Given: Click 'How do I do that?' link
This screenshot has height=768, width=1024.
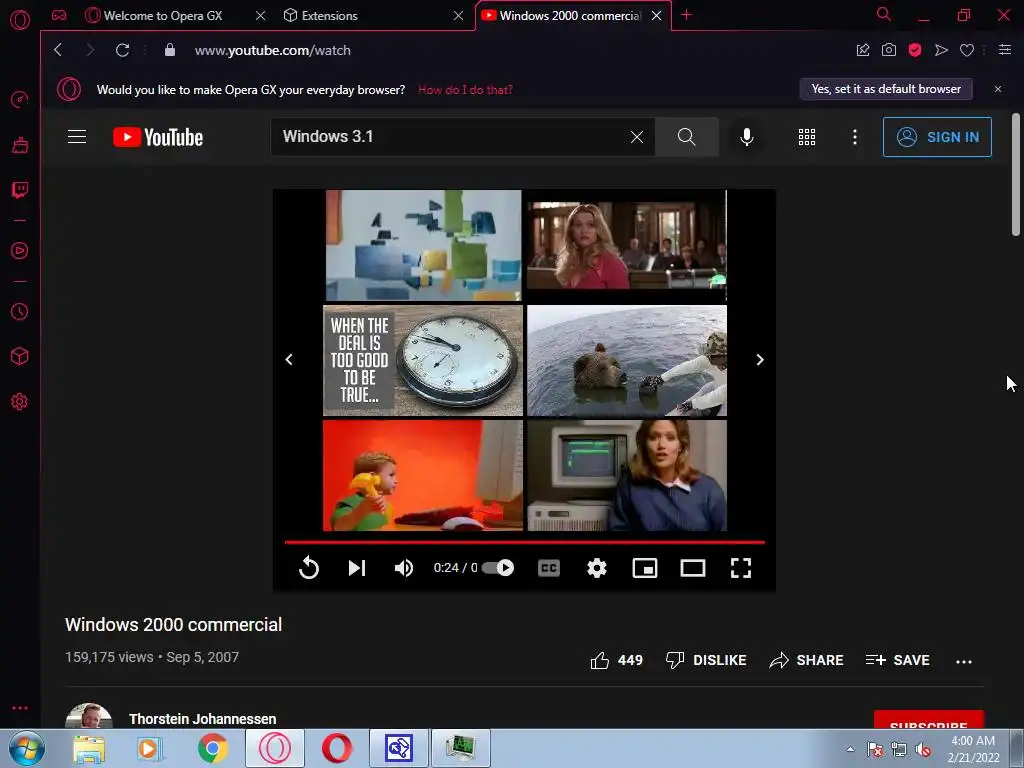Looking at the screenshot, I should [x=465, y=89].
